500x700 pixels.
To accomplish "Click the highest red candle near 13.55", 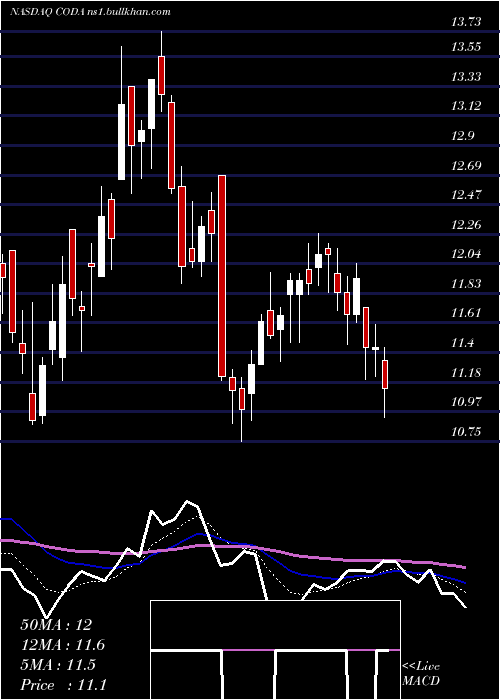I will click(x=161, y=75).
